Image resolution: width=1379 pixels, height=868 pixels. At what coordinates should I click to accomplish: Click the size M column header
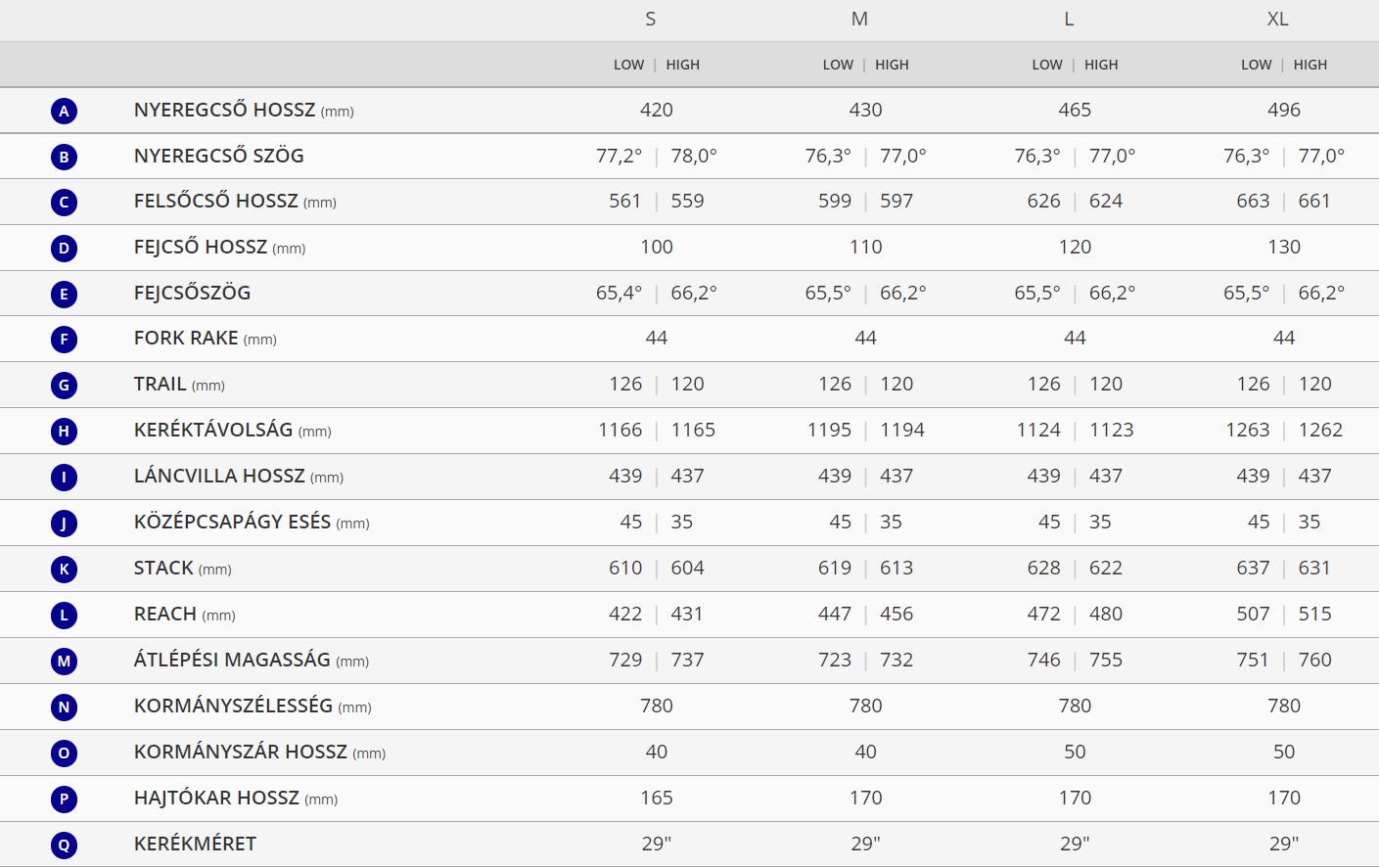click(x=859, y=20)
